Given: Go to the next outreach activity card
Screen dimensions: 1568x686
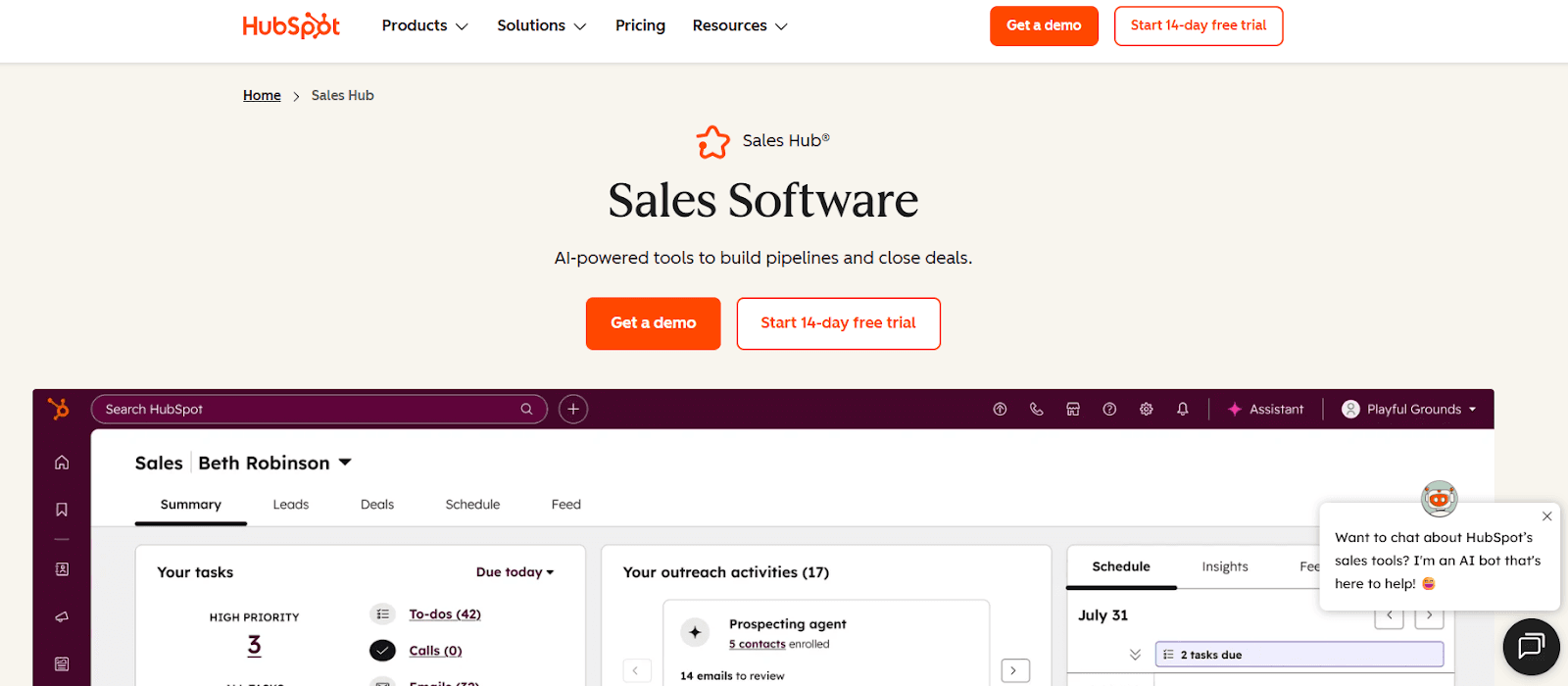Looking at the screenshot, I should point(1014,670).
